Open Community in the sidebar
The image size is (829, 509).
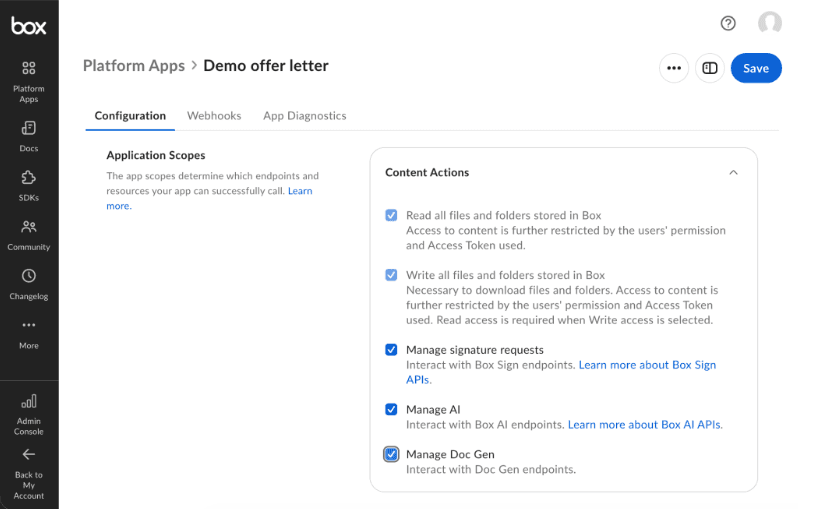click(29, 235)
